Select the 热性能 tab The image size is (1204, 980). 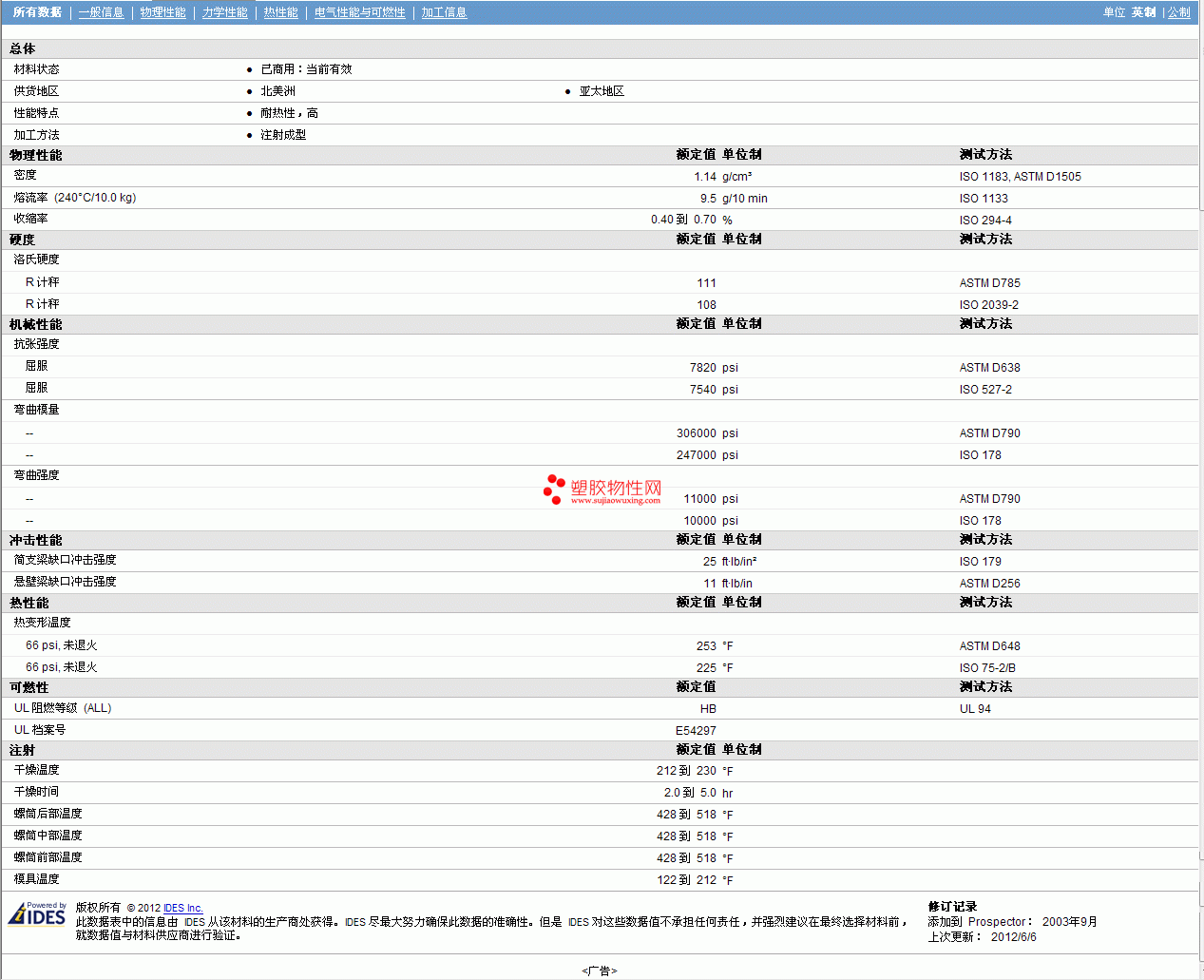pyautogui.click(x=280, y=12)
